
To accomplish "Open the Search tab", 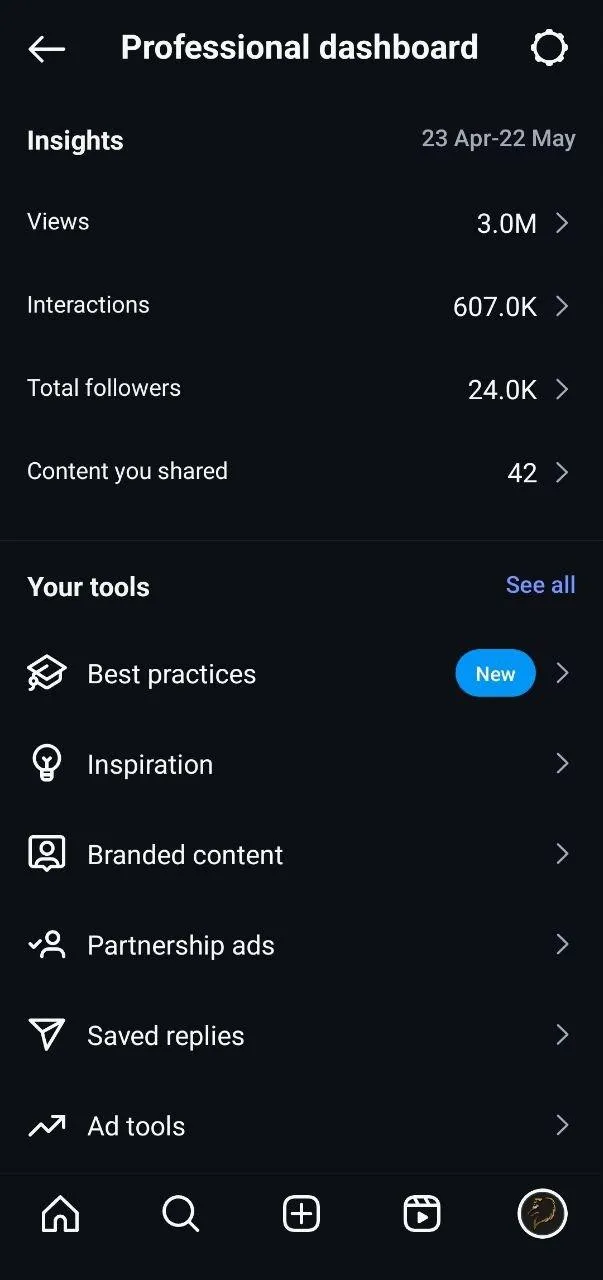I will 181,1214.
